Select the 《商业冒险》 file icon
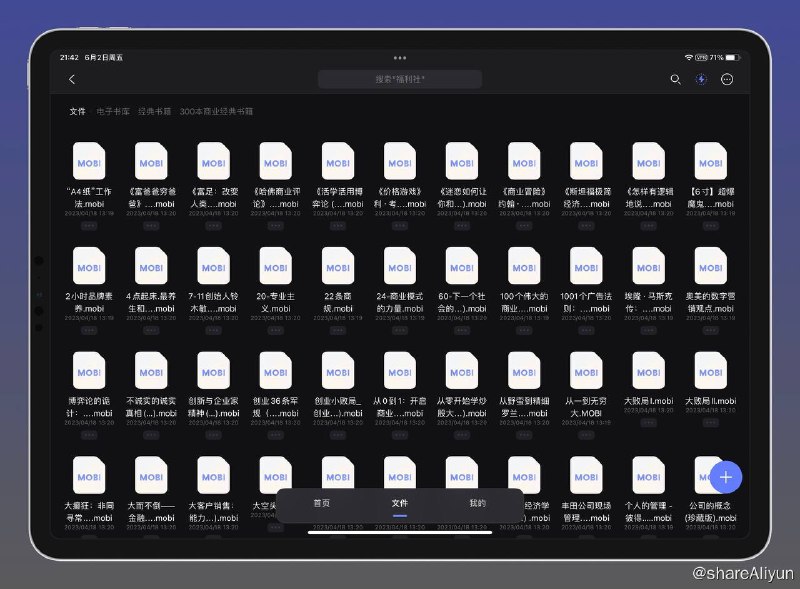The height and width of the screenshot is (589, 800). [x=524, y=160]
